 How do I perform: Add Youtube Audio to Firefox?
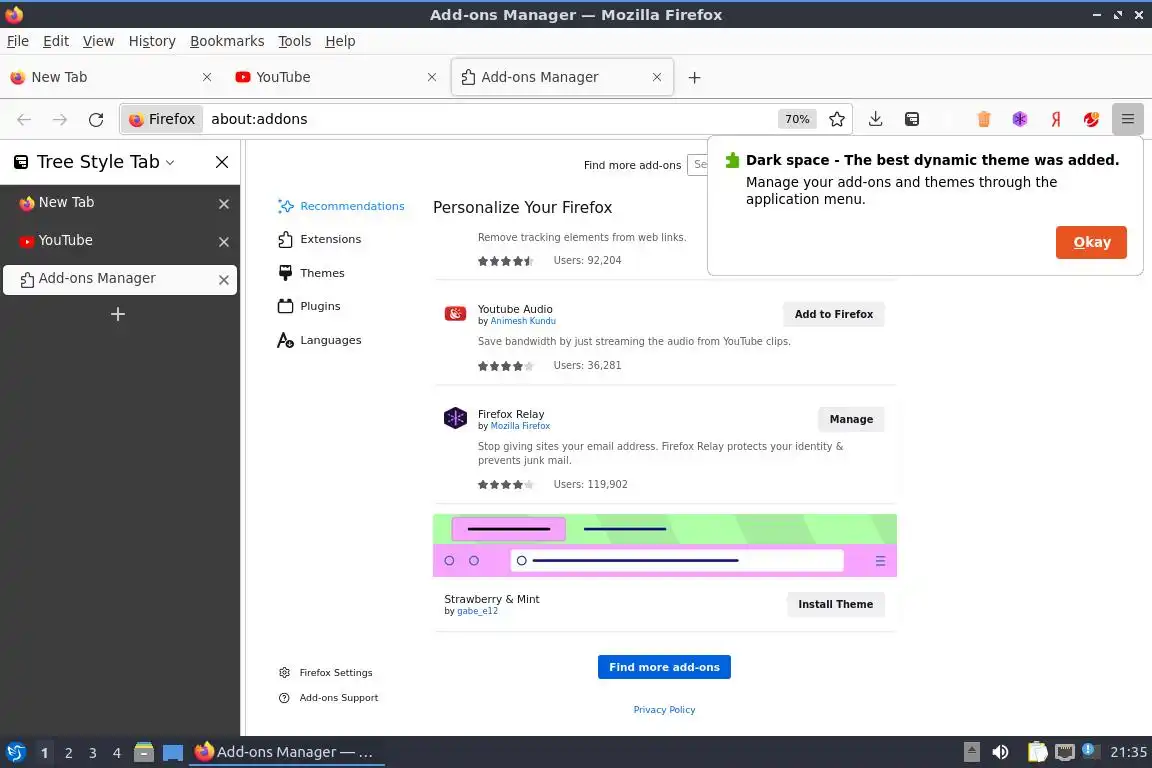[834, 314]
